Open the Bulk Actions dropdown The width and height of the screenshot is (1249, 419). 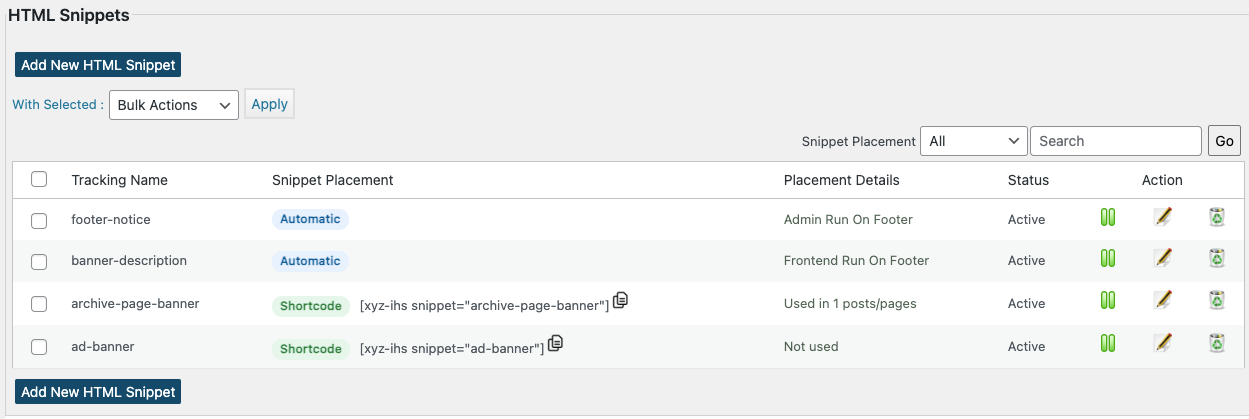[x=174, y=105]
